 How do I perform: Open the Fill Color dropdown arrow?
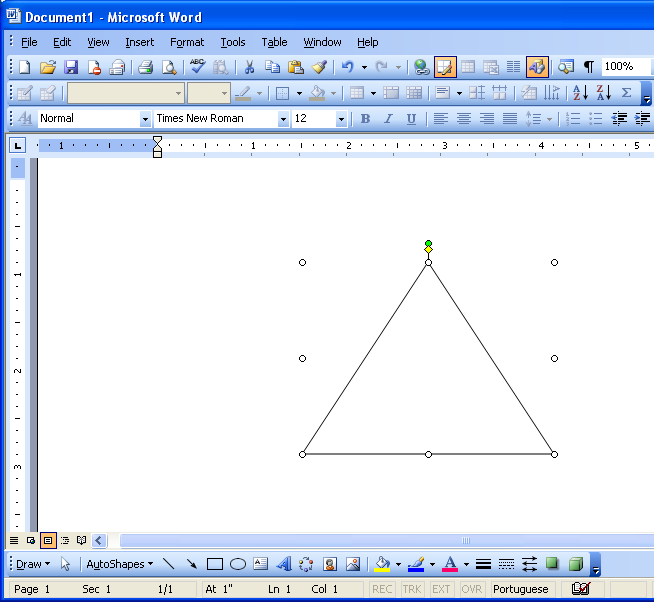coord(398,564)
